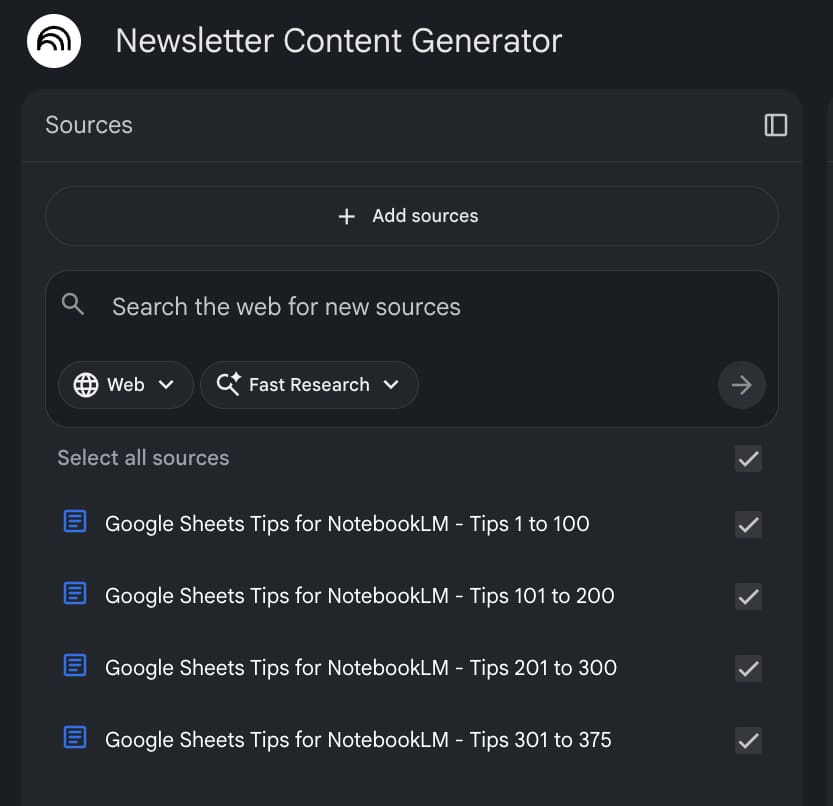Viewport: 833px width, 806px height.
Task: Click the globe Web icon
Action: coord(86,385)
